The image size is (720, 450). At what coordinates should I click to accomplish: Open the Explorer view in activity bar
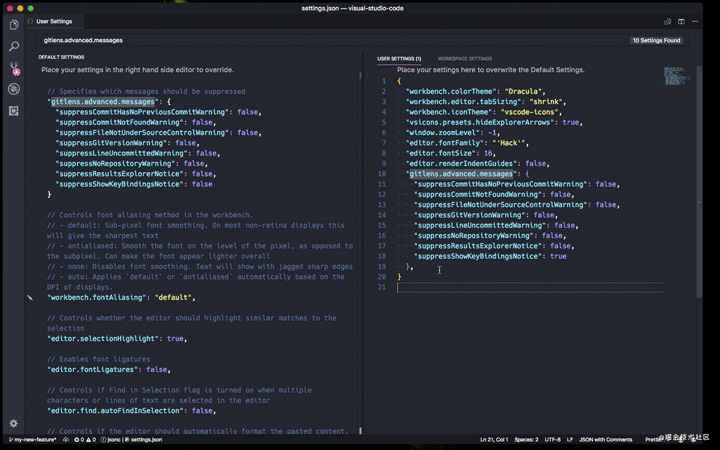(14, 24)
